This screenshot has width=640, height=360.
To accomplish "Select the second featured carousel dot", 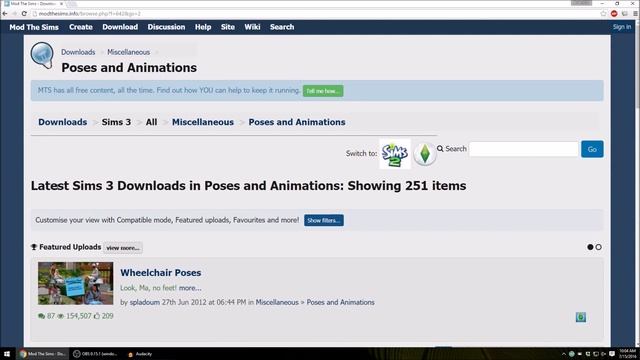I will point(598,247).
